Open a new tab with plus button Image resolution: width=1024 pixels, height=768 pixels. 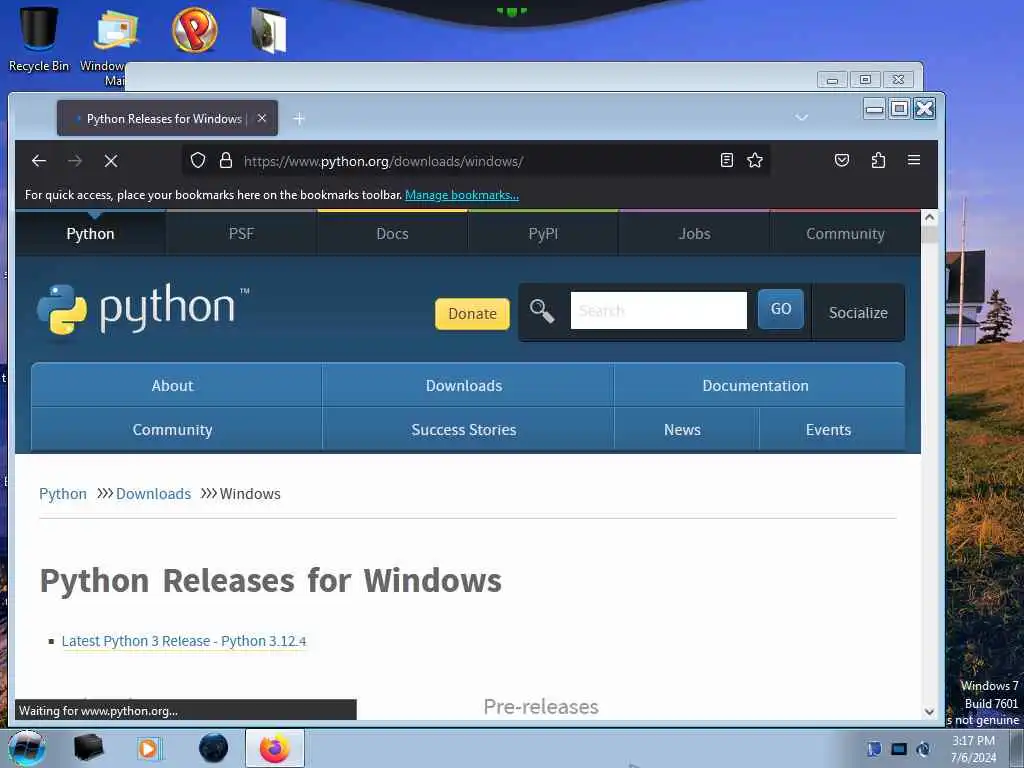point(299,118)
